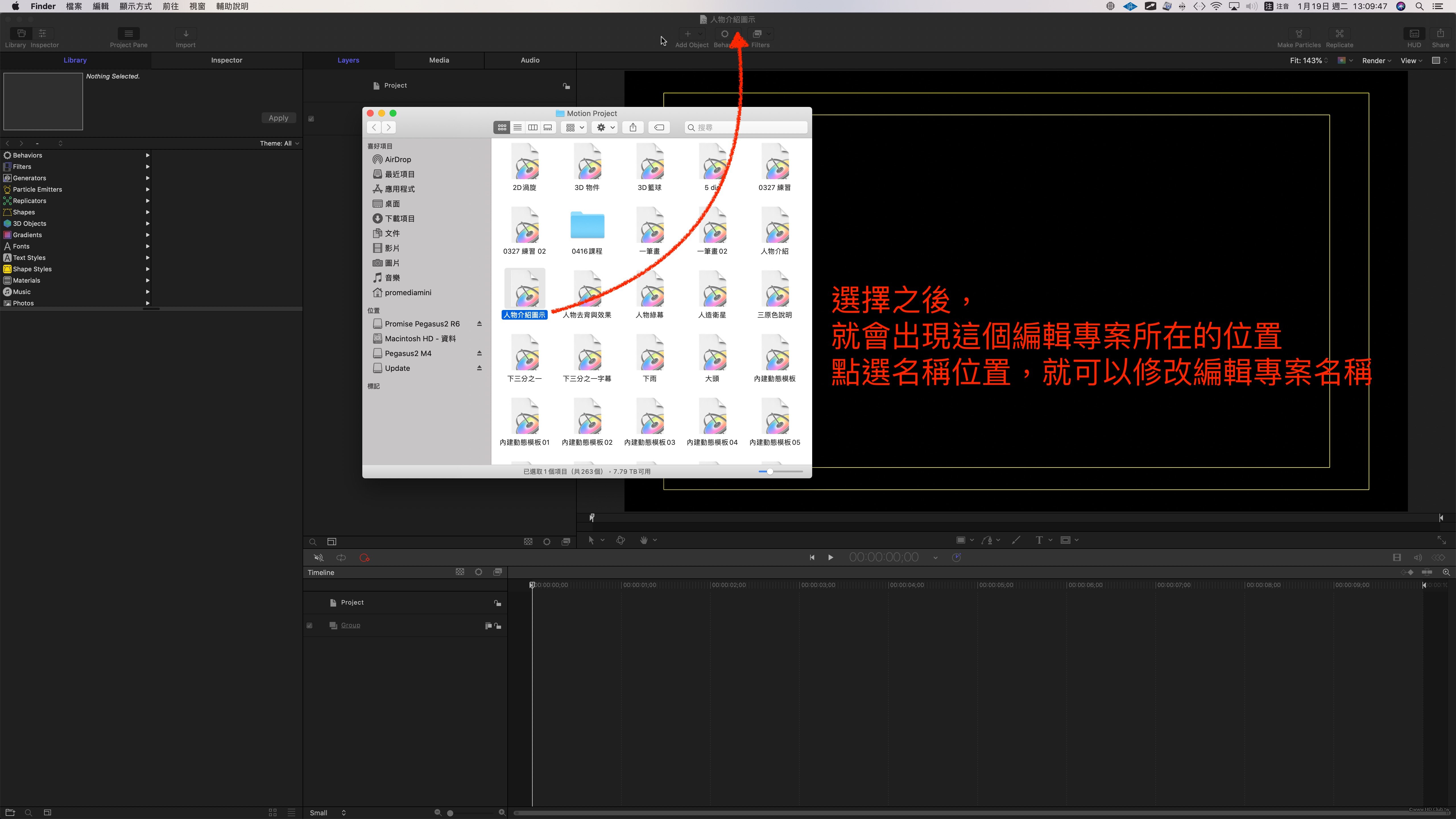Click the Apply button
This screenshot has width=1456, height=819.
click(x=278, y=118)
